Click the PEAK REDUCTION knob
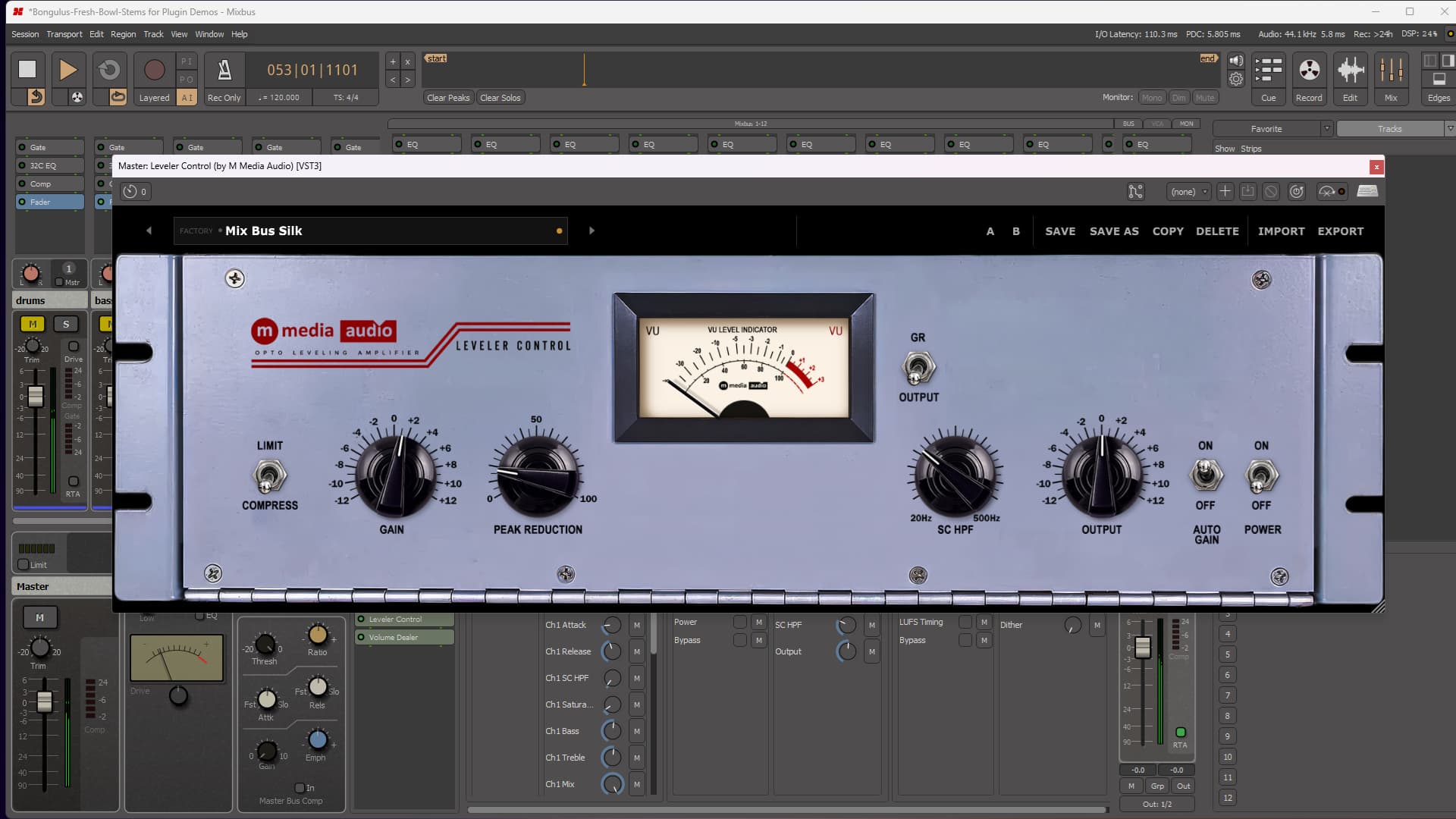The width and height of the screenshot is (1456, 819). [x=538, y=476]
